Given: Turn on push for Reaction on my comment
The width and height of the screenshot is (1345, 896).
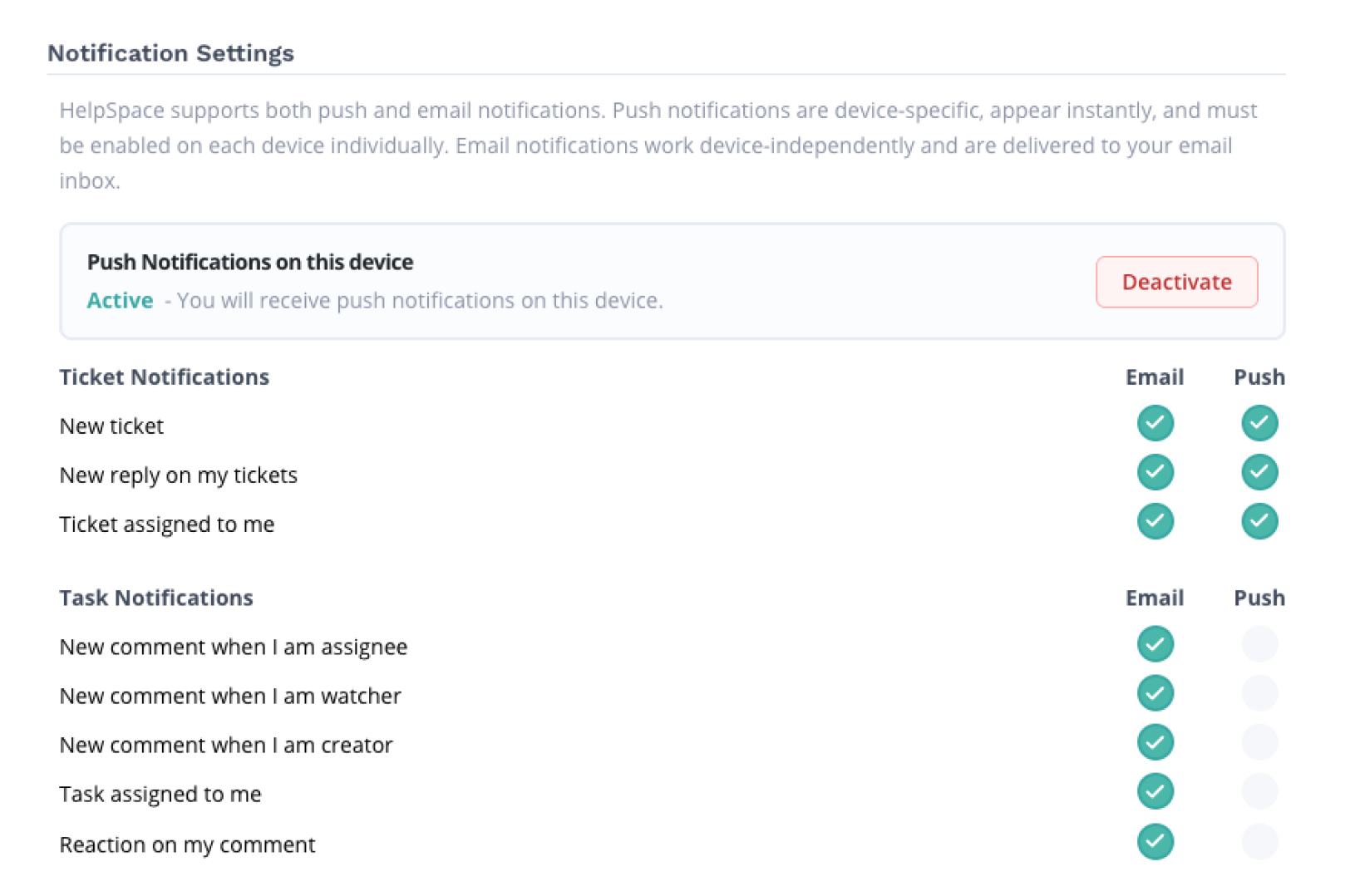Looking at the screenshot, I should pyautogui.click(x=1259, y=841).
